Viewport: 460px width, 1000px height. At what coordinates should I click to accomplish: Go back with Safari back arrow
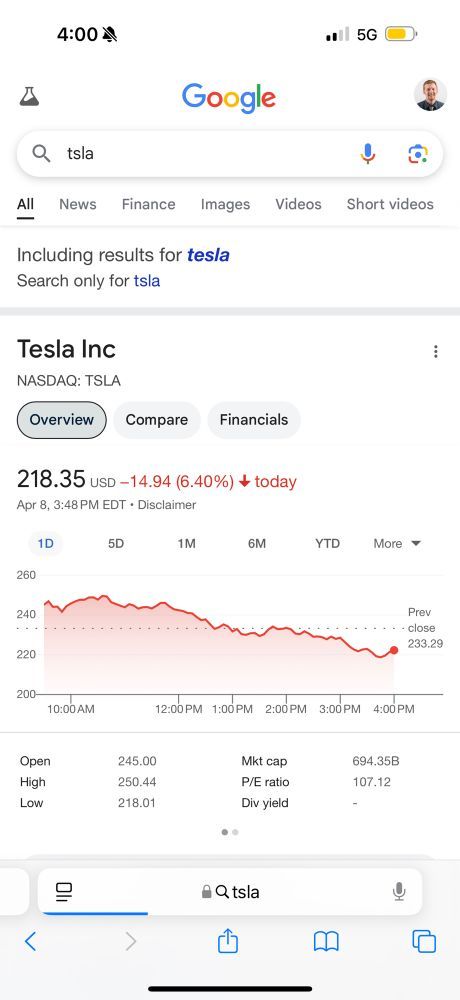click(x=30, y=941)
